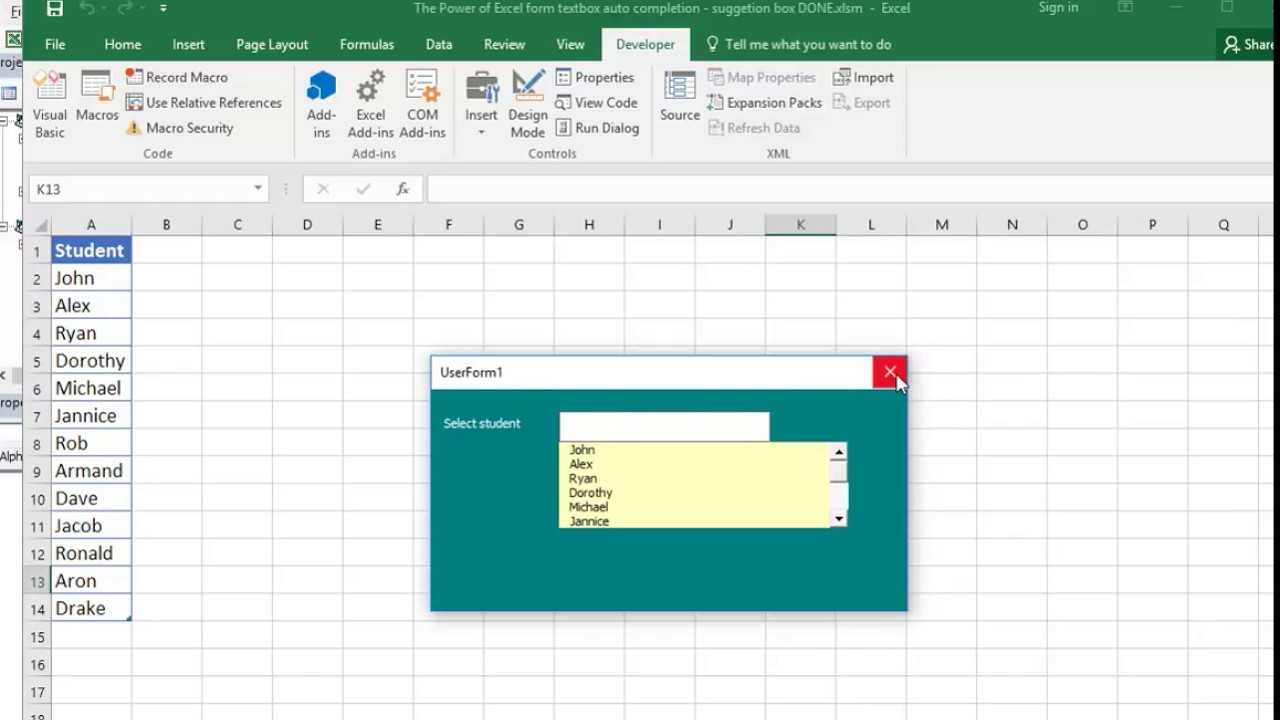Click the Undo arrow icon
The image size is (1280, 720).
pos(87,9)
